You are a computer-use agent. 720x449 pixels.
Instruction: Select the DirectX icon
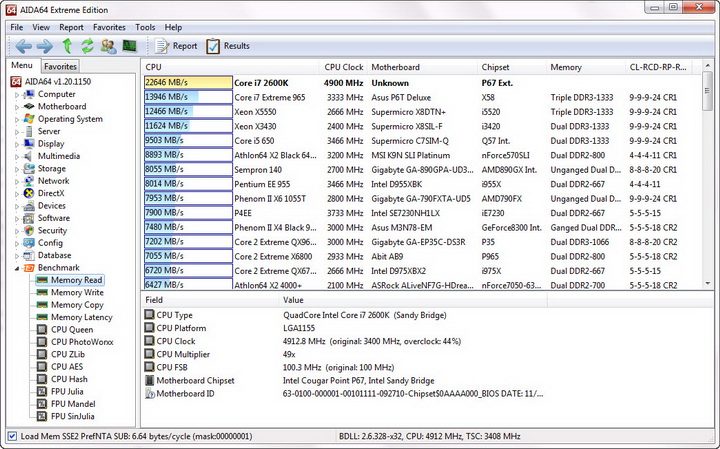point(28,193)
